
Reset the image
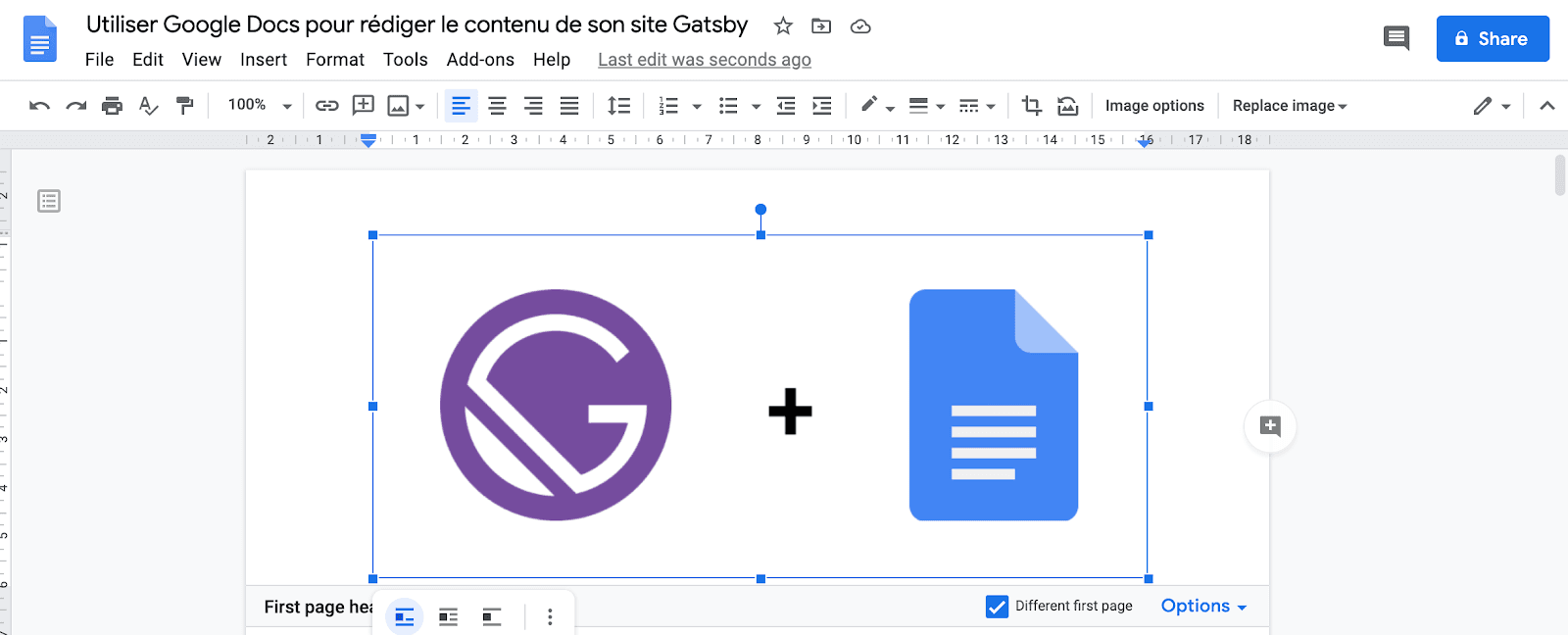tap(1068, 106)
